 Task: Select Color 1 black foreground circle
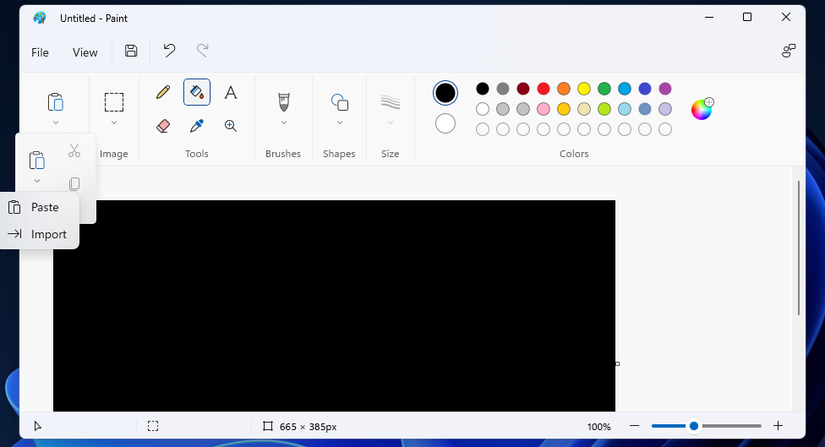445,93
